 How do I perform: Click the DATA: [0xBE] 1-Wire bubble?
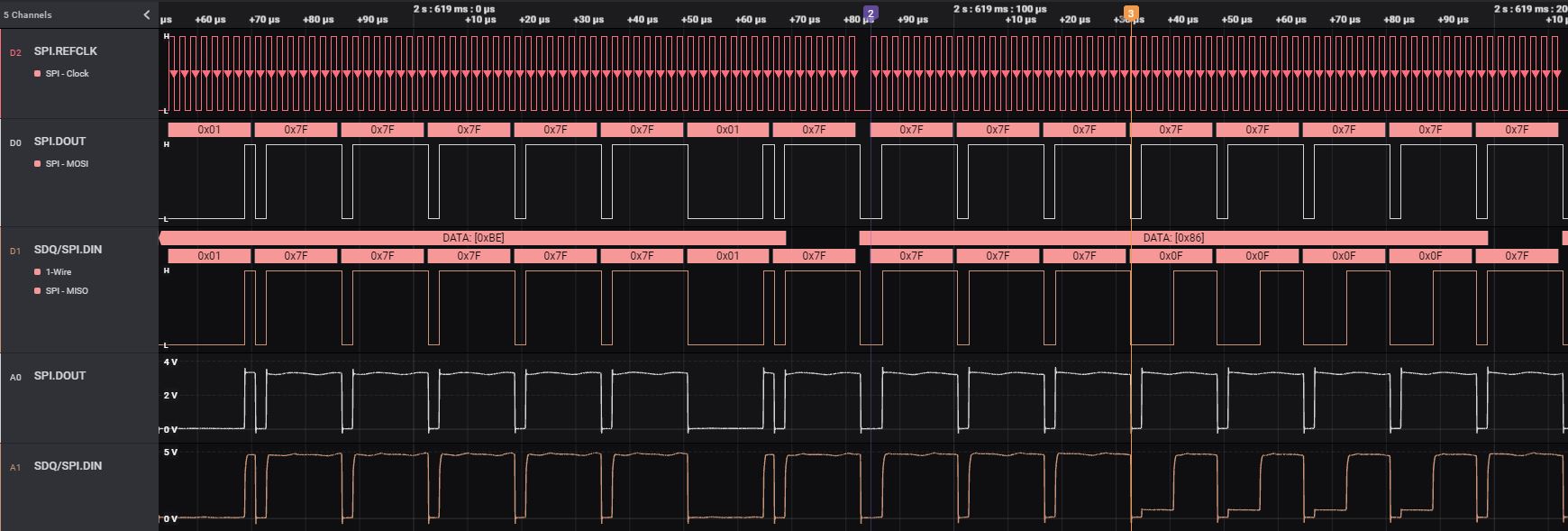pos(473,238)
